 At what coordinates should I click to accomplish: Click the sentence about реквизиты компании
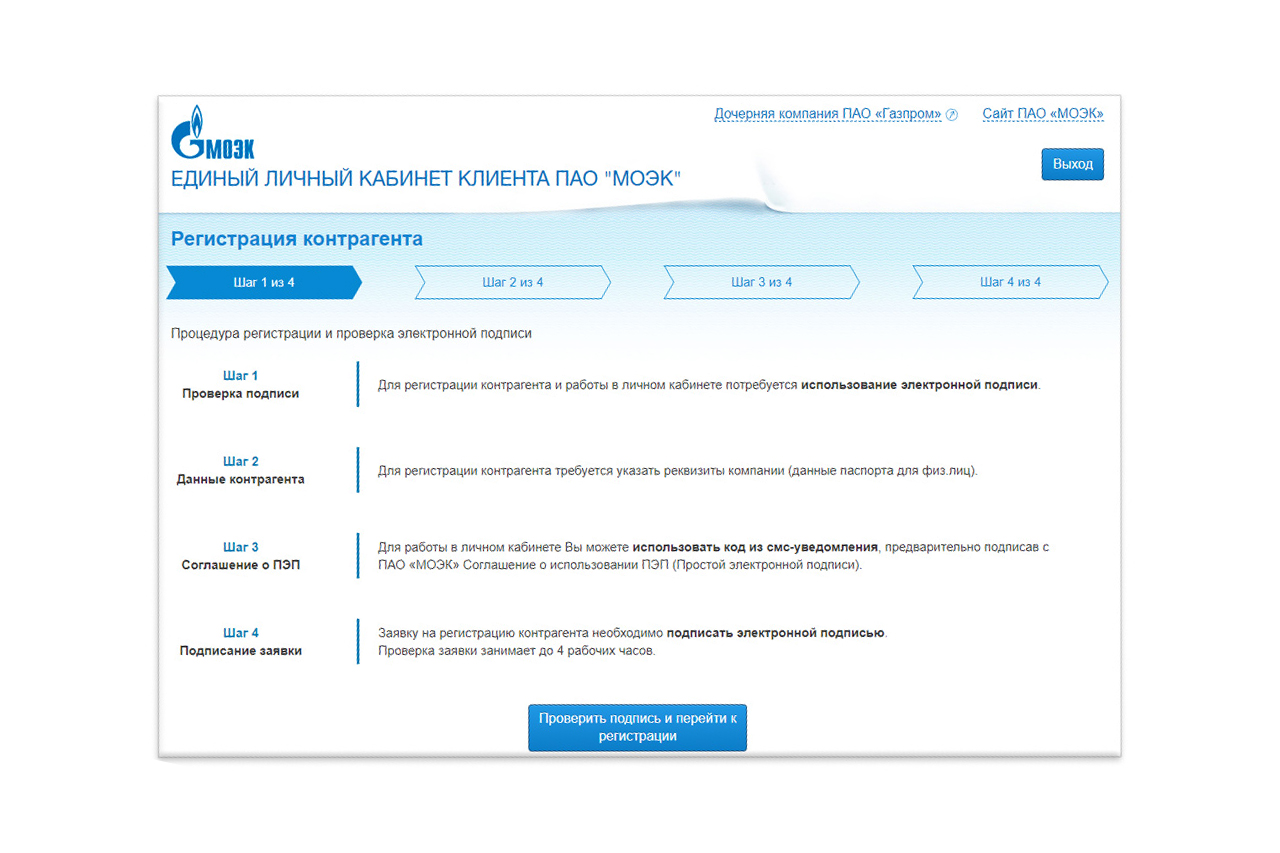coord(677,471)
